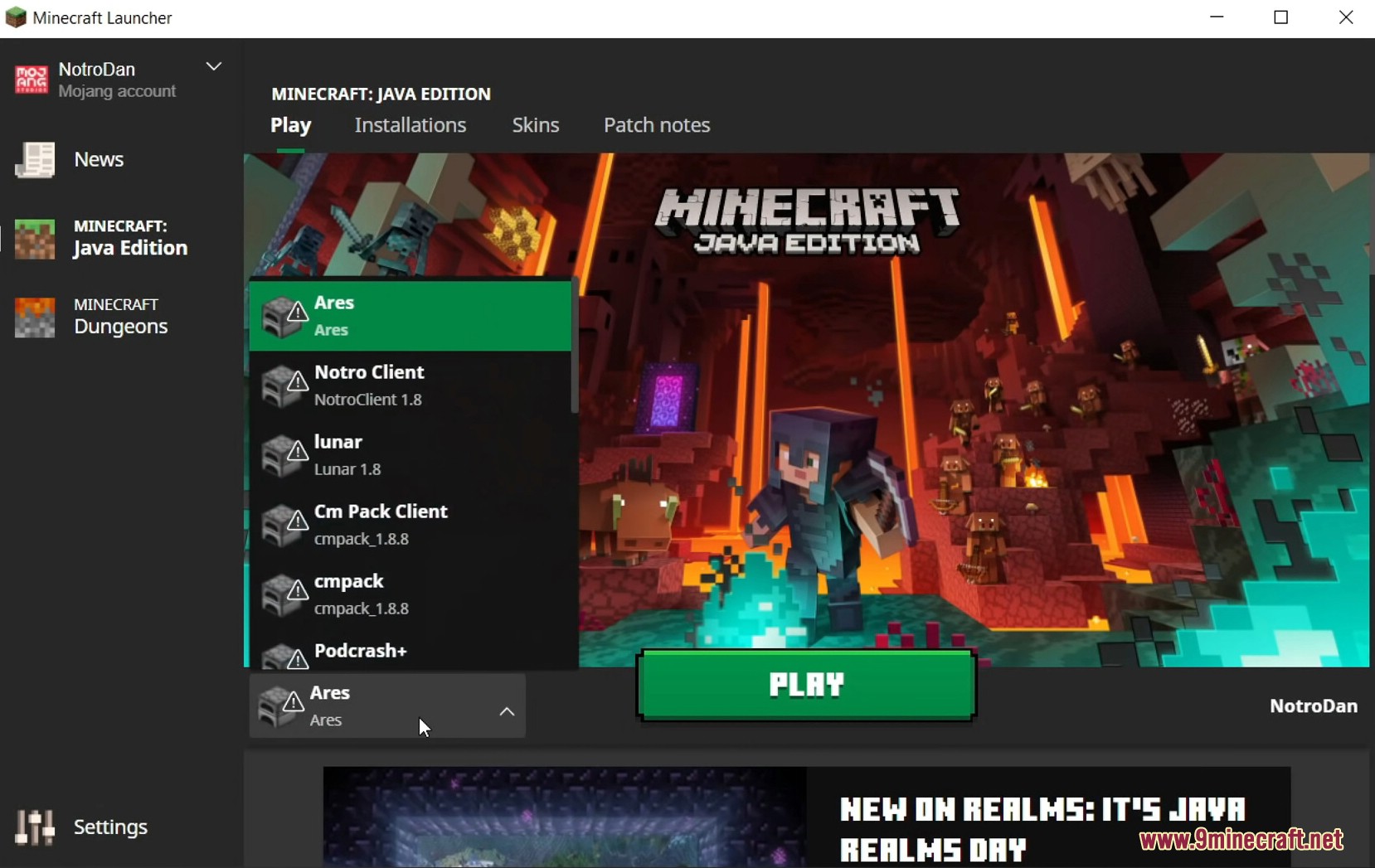Image resolution: width=1375 pixels, height=868 pixels.
Task: Click Cm Pack Client installation icon
Action: click(x=284, y=525)
